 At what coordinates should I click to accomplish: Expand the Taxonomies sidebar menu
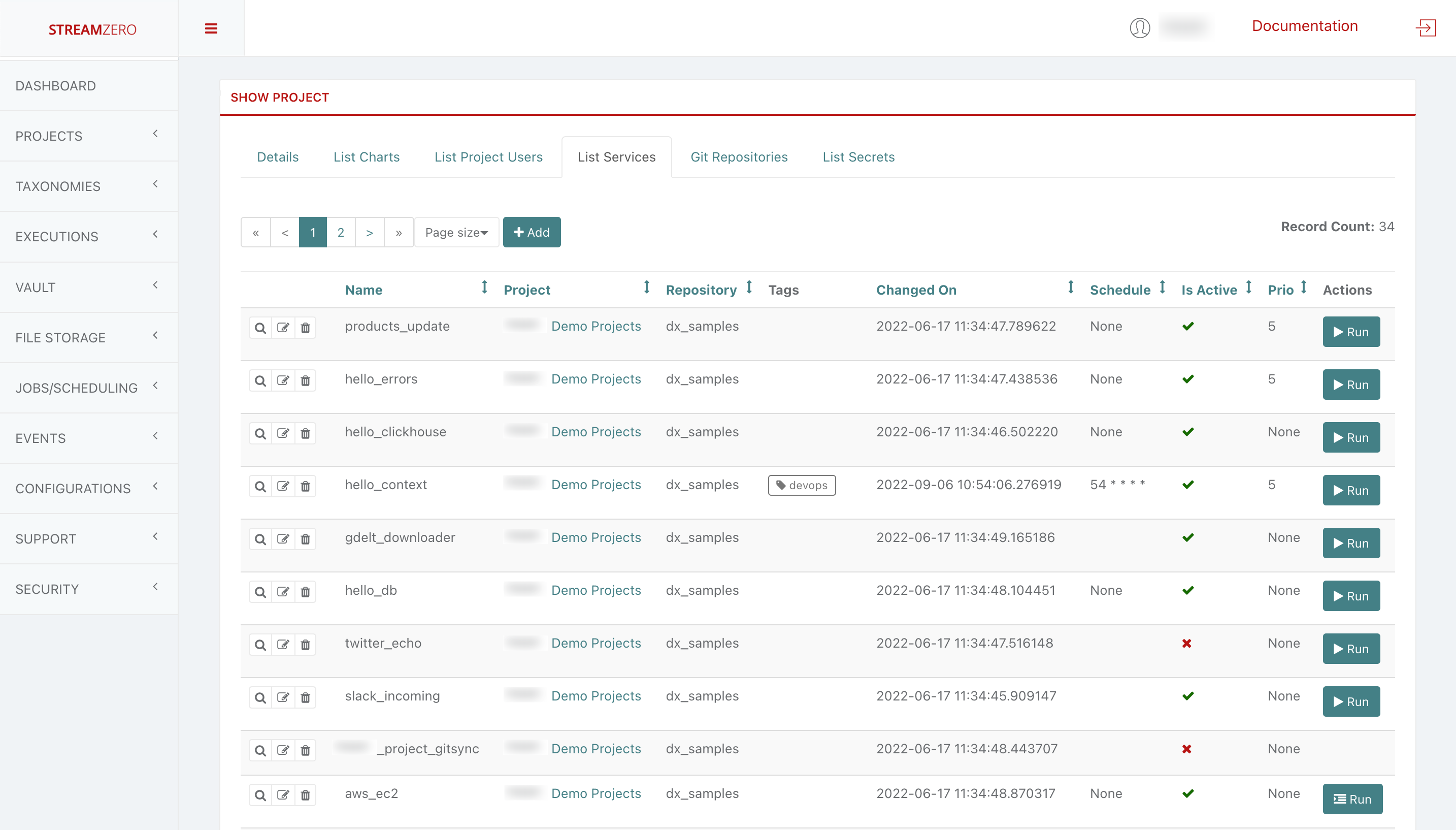(89, 186)
